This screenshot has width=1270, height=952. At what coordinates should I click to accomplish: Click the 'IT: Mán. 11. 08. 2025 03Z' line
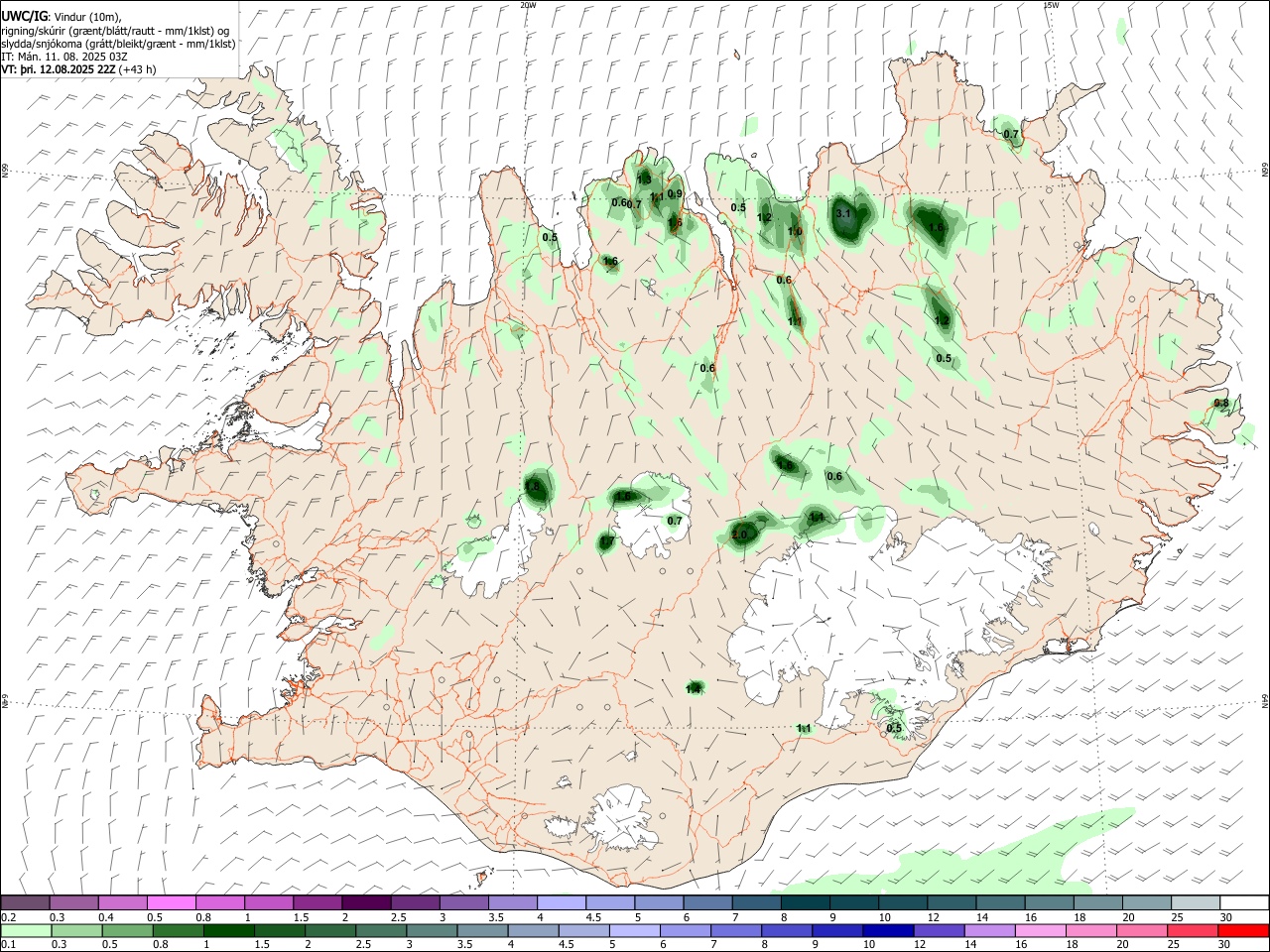coord(63,57)
